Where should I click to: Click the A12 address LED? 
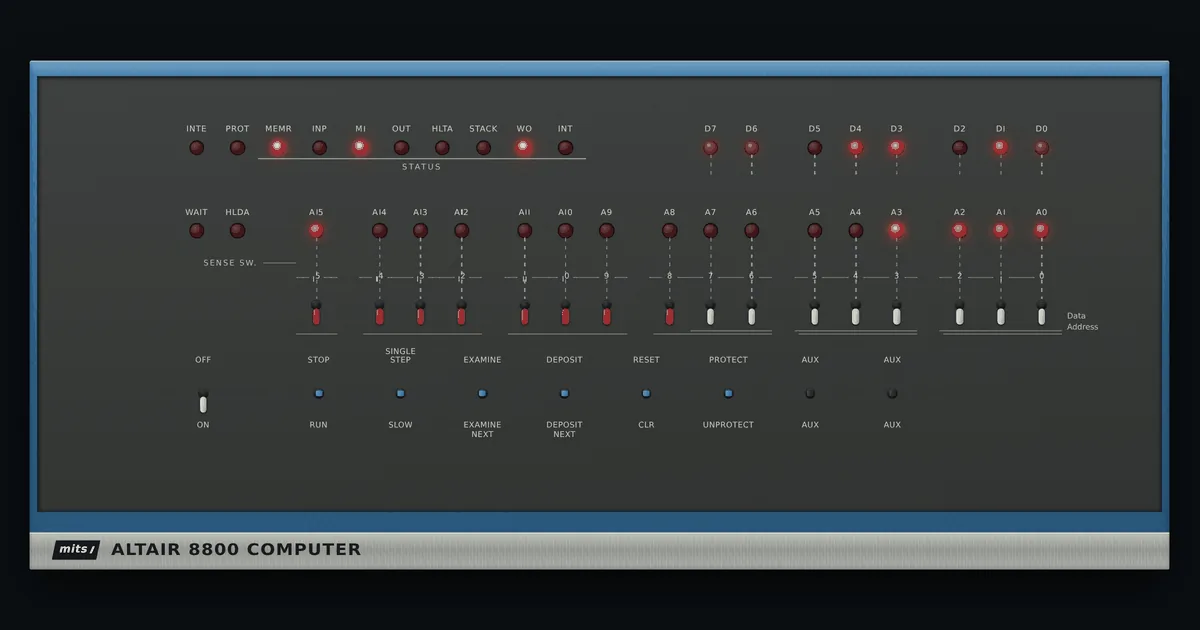[461, 230]
